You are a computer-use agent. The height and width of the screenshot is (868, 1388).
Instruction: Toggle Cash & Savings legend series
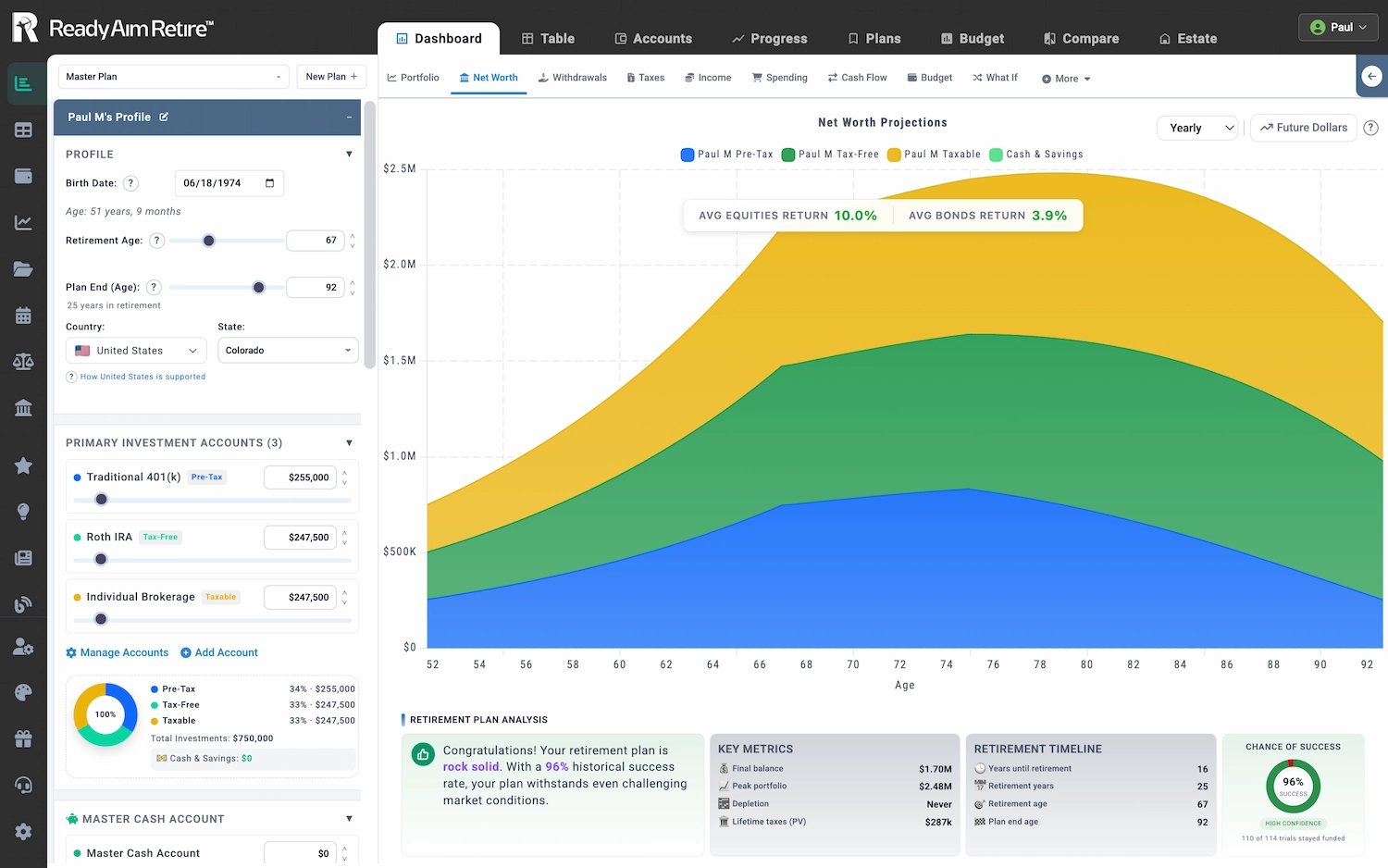click(x=1035, y=155)
